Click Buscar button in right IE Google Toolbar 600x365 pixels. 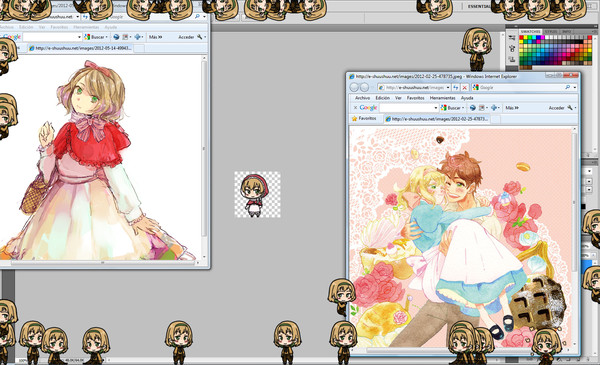pos(452,108)
